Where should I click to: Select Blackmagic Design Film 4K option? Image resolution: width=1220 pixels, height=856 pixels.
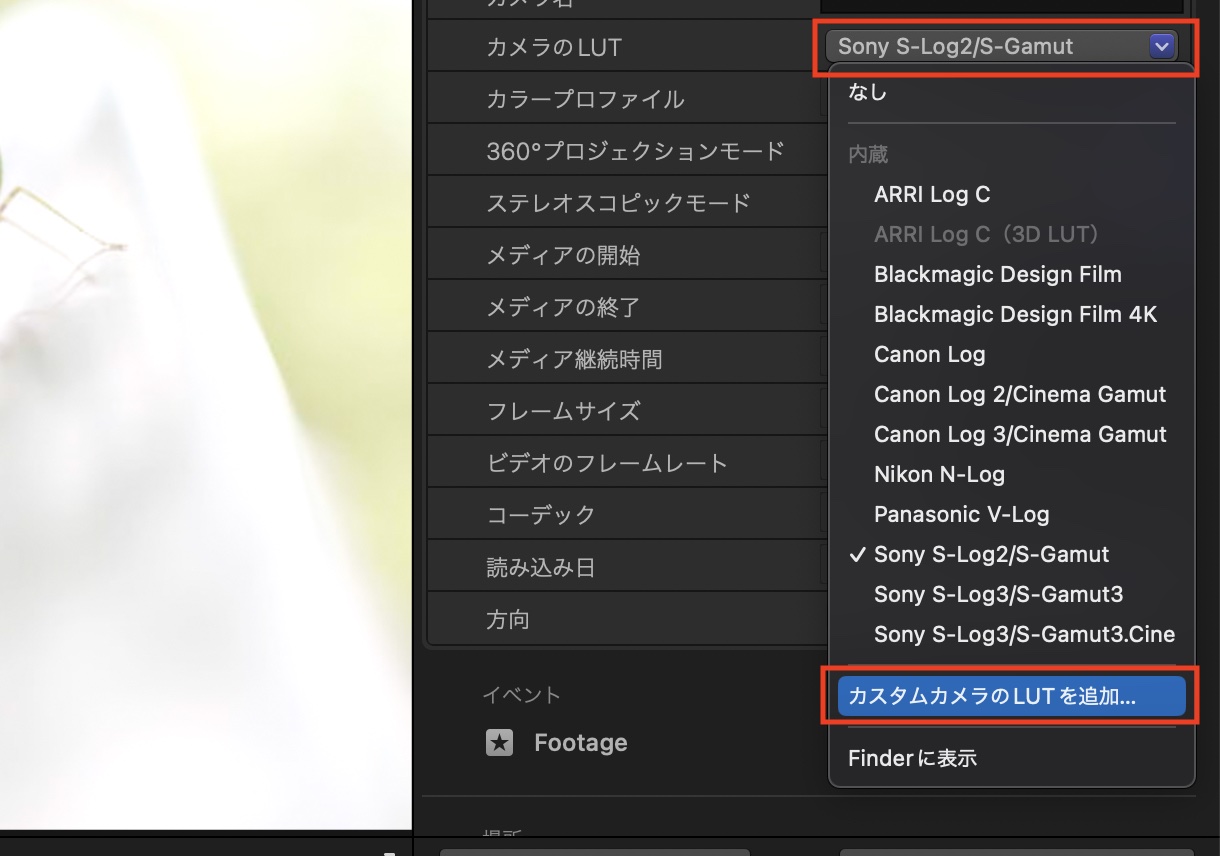(1015, 314)
